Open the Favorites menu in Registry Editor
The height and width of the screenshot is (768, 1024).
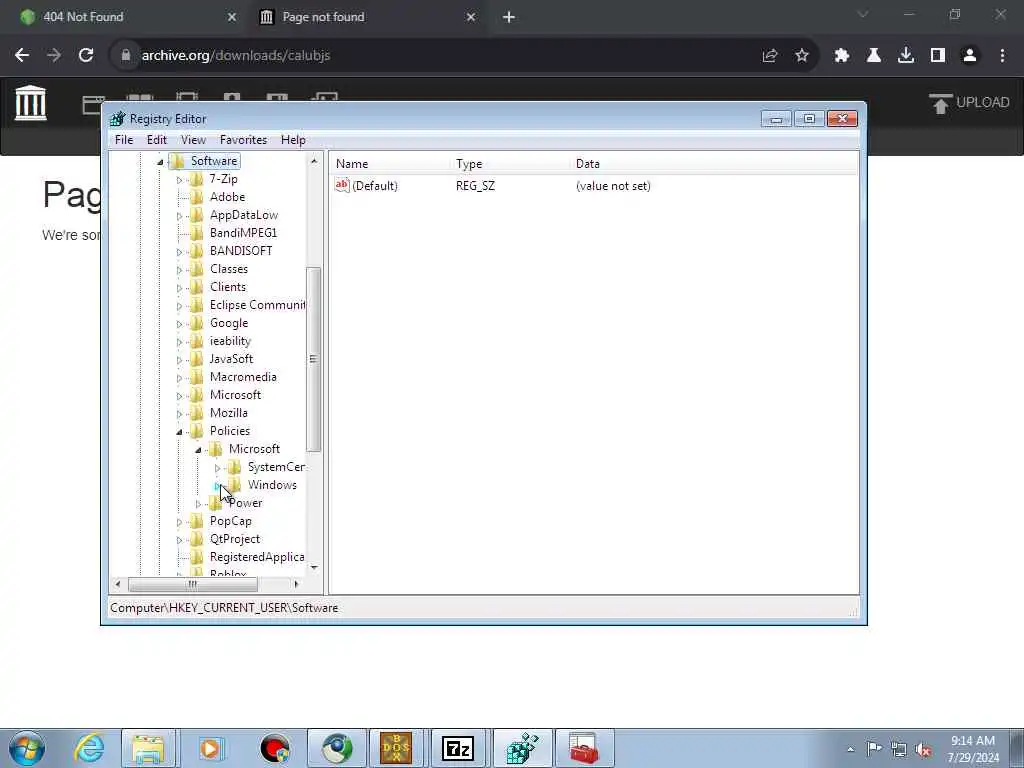(x=244, y=140)
